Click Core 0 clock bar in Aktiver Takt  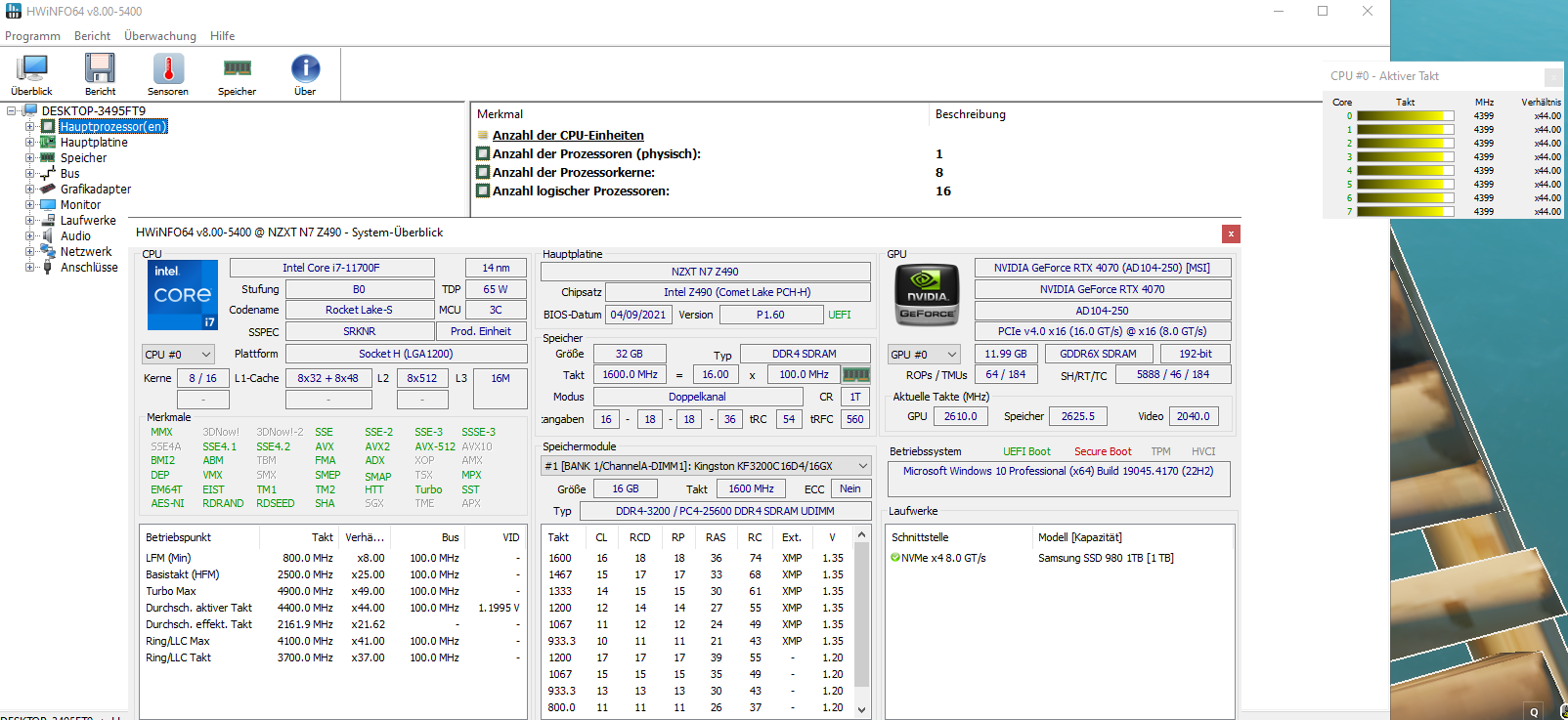point(1406,115)
